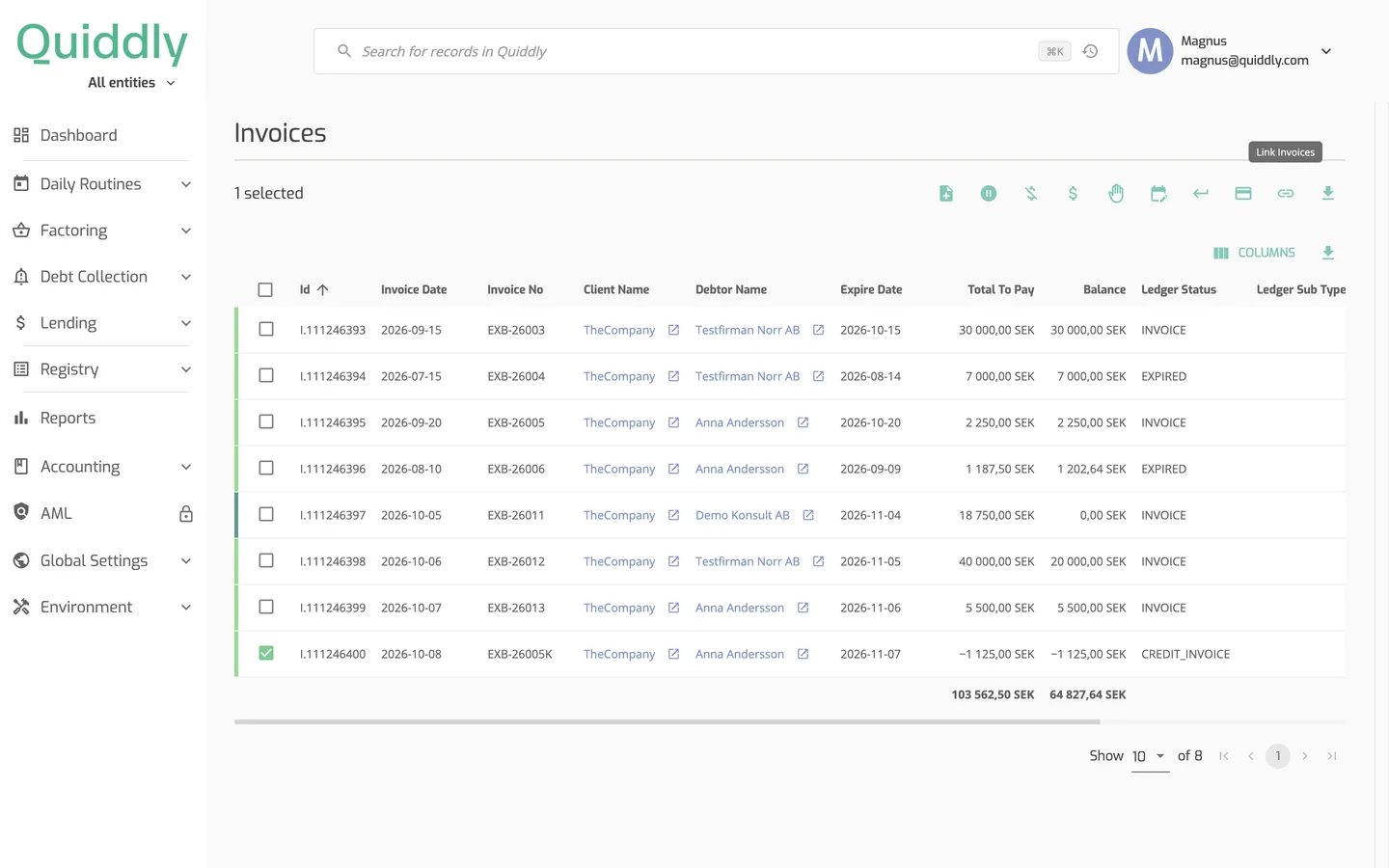This screenshot has width=1389, height=868.
Task: Expand Daily Routines menu
Action: [102, 184]
